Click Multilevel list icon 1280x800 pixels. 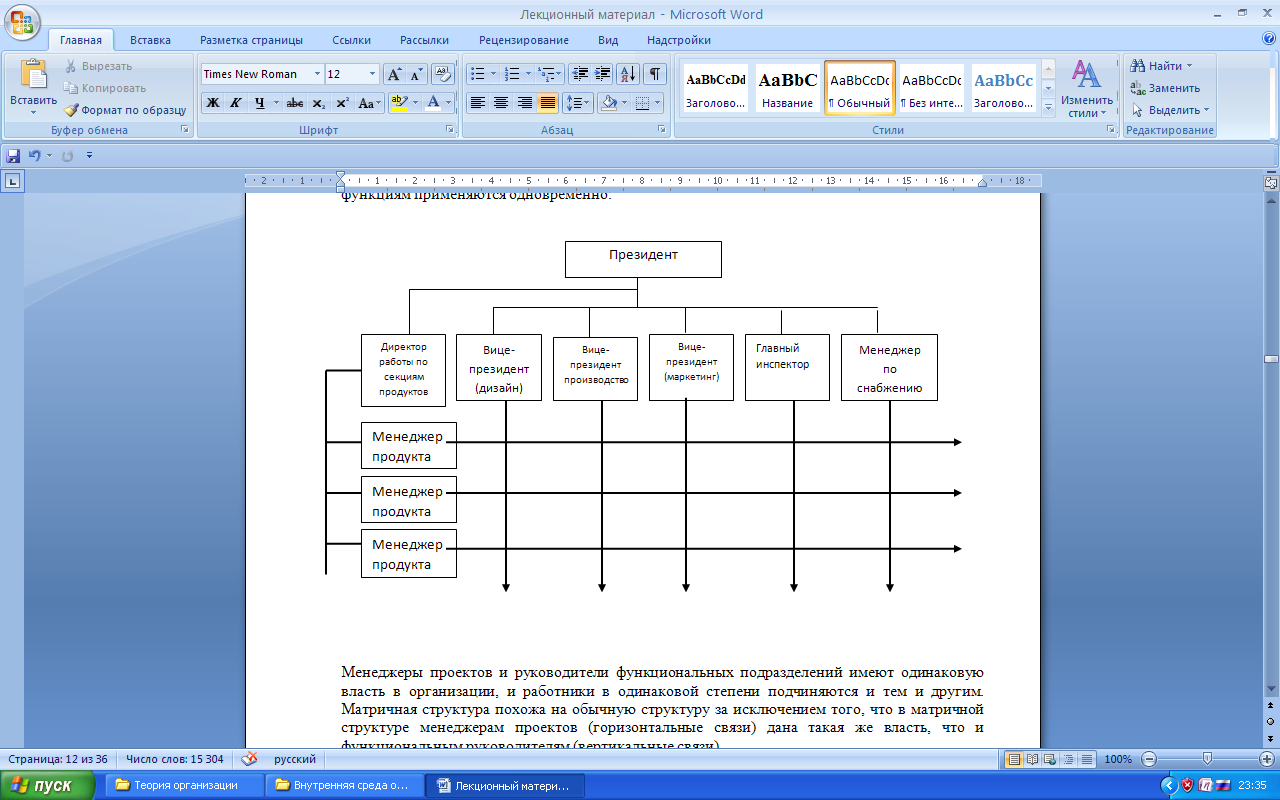tap(546, 74)
